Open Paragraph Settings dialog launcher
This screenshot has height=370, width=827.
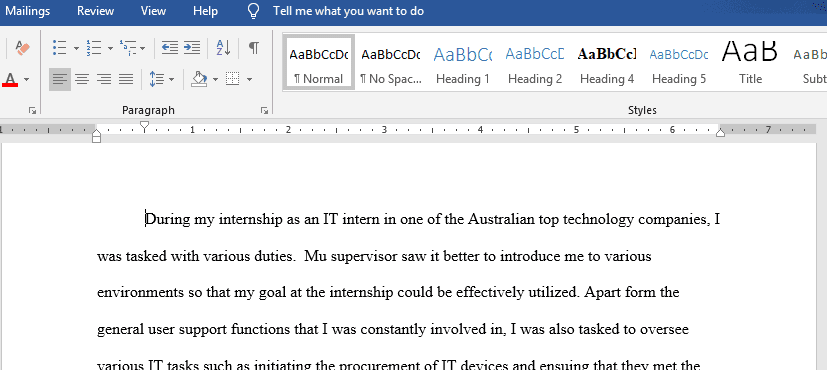pyautogui.click(x=264, y=111)
